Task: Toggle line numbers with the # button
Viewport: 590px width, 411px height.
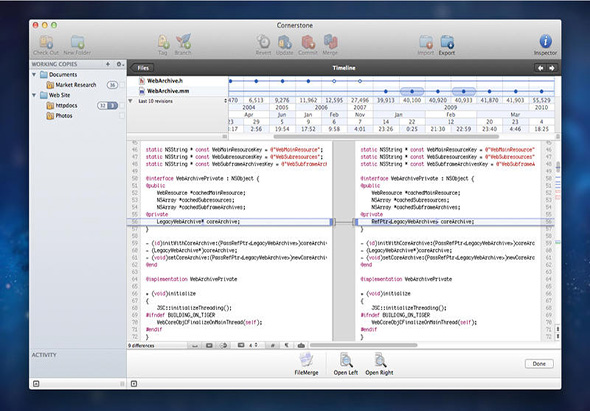Action: 272,346
